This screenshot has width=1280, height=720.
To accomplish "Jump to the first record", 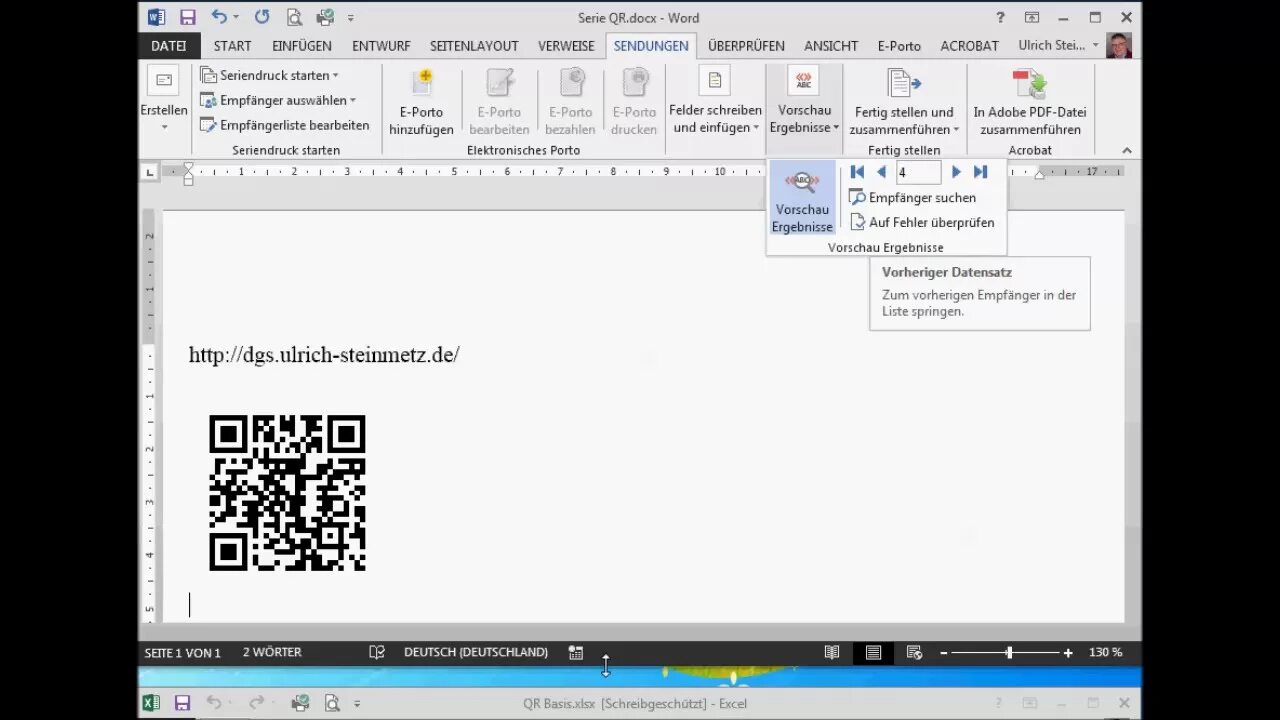I will [x=857, y=172].
